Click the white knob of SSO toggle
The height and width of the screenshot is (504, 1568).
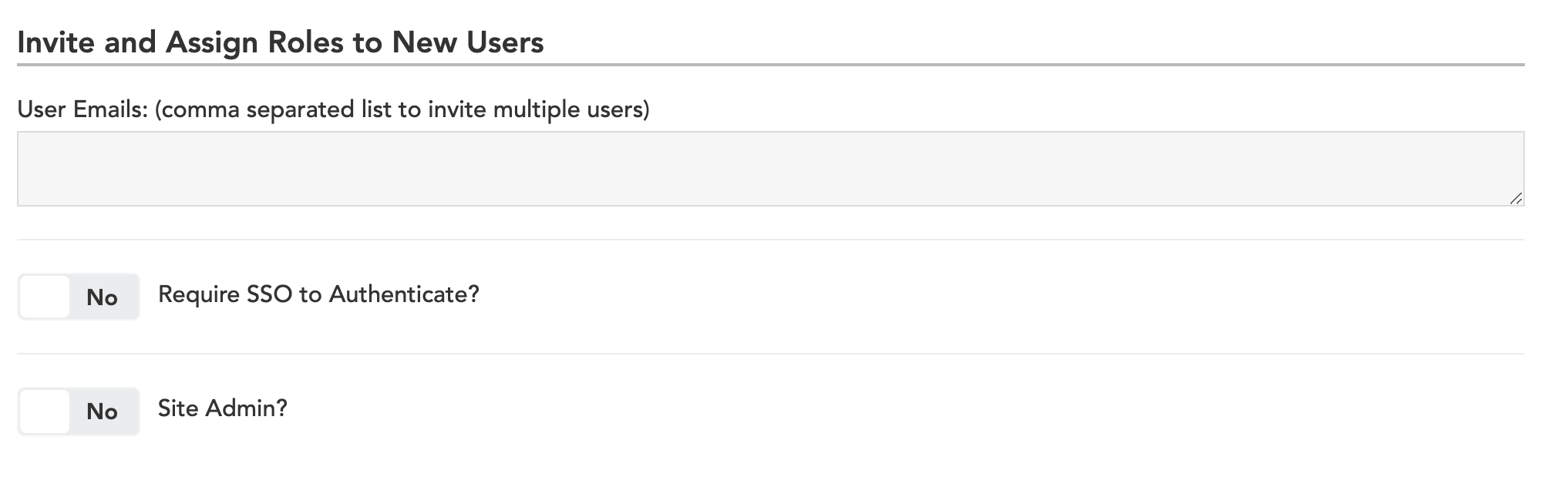click(45, 297)
